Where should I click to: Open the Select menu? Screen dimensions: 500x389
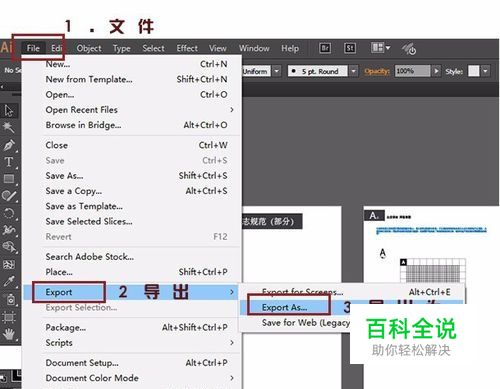point(153,49)
